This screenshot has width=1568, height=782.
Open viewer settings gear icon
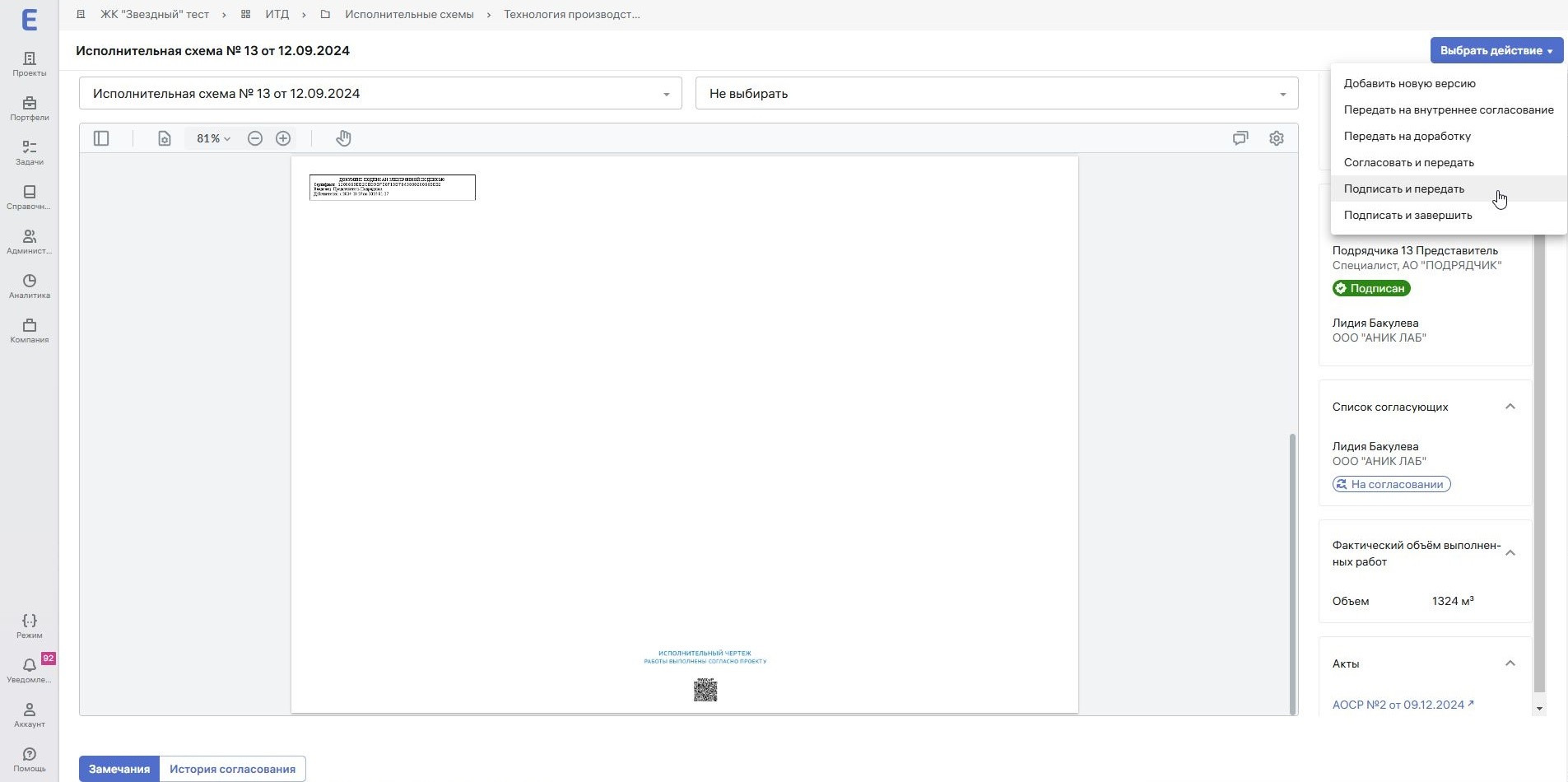click(1277, 138)
